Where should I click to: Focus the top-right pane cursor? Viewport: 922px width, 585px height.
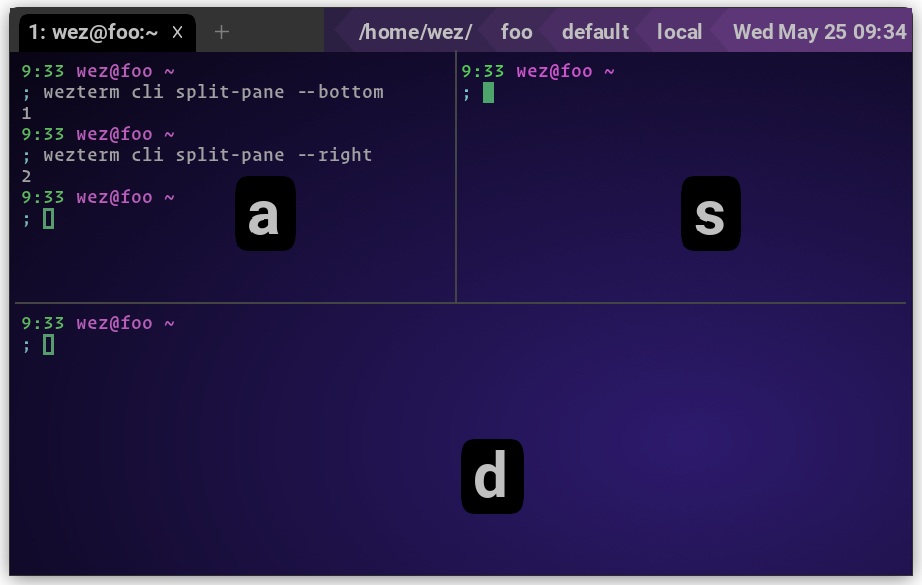[489, 92]
